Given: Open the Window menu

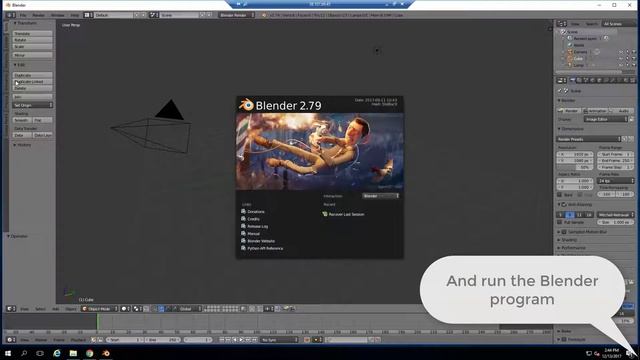Looking at the screenshot, I should pos(58,15).
